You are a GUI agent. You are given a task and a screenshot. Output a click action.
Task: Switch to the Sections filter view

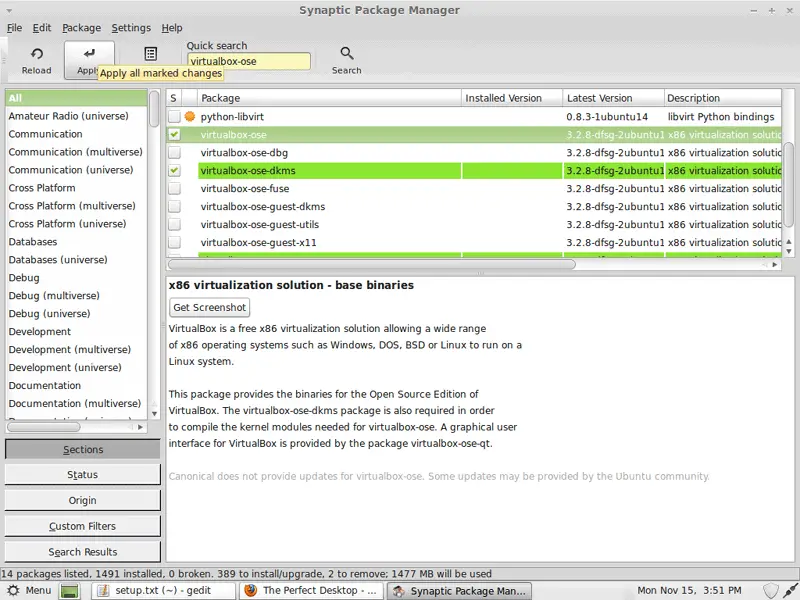click(x=83, y=449)
